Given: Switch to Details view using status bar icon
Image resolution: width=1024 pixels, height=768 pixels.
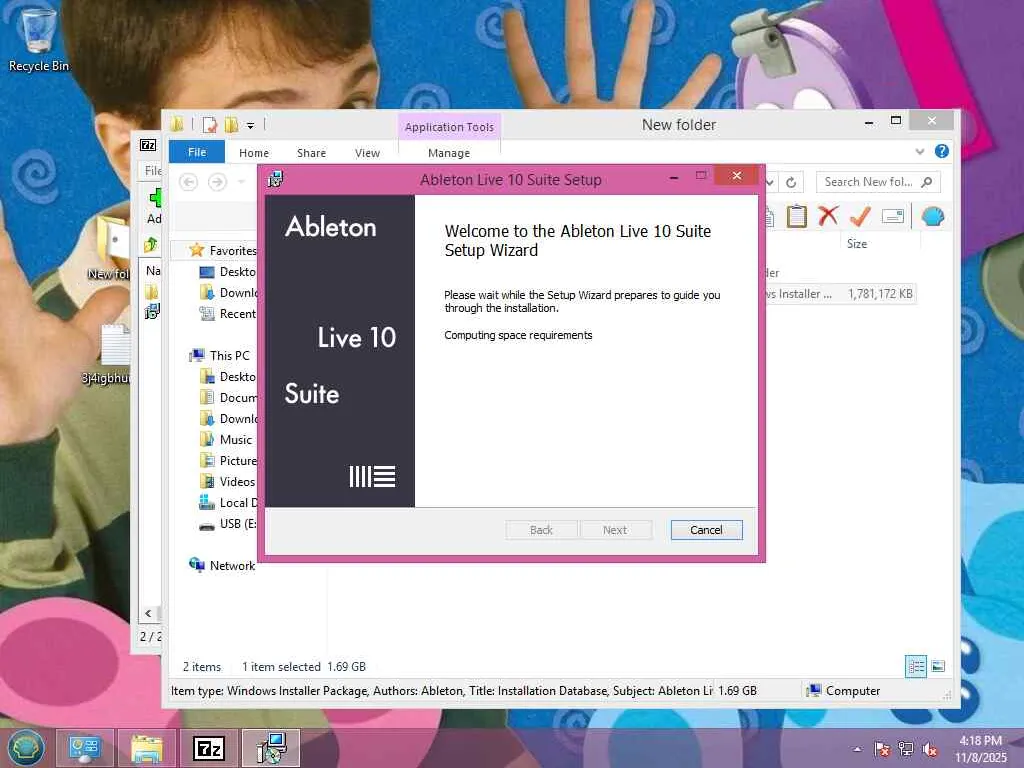Looking at the screenshot, I should coord(916,666).
